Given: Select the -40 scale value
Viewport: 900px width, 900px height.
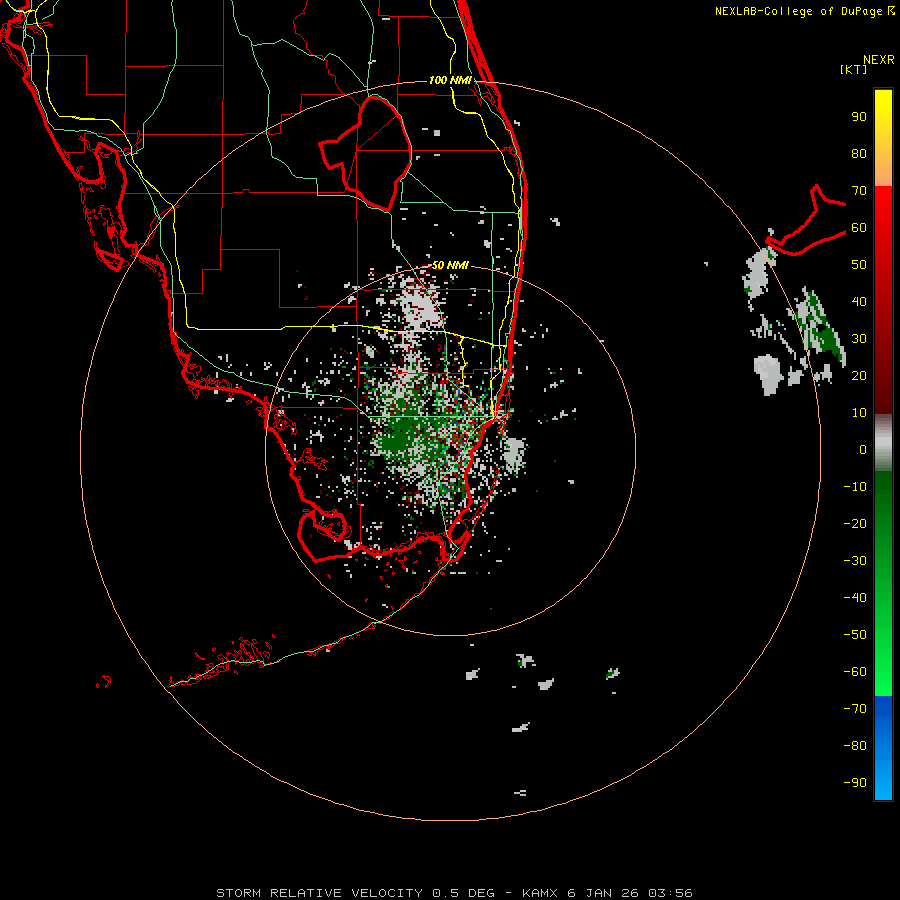Looking at the screenshot, I should (x=855, y=598).
